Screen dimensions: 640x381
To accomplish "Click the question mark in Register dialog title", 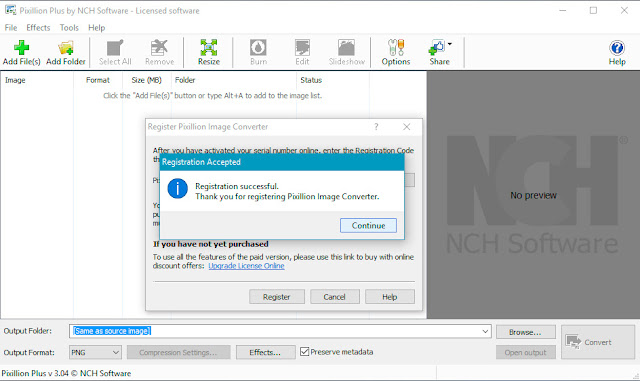I will click(x=376, y=127).
